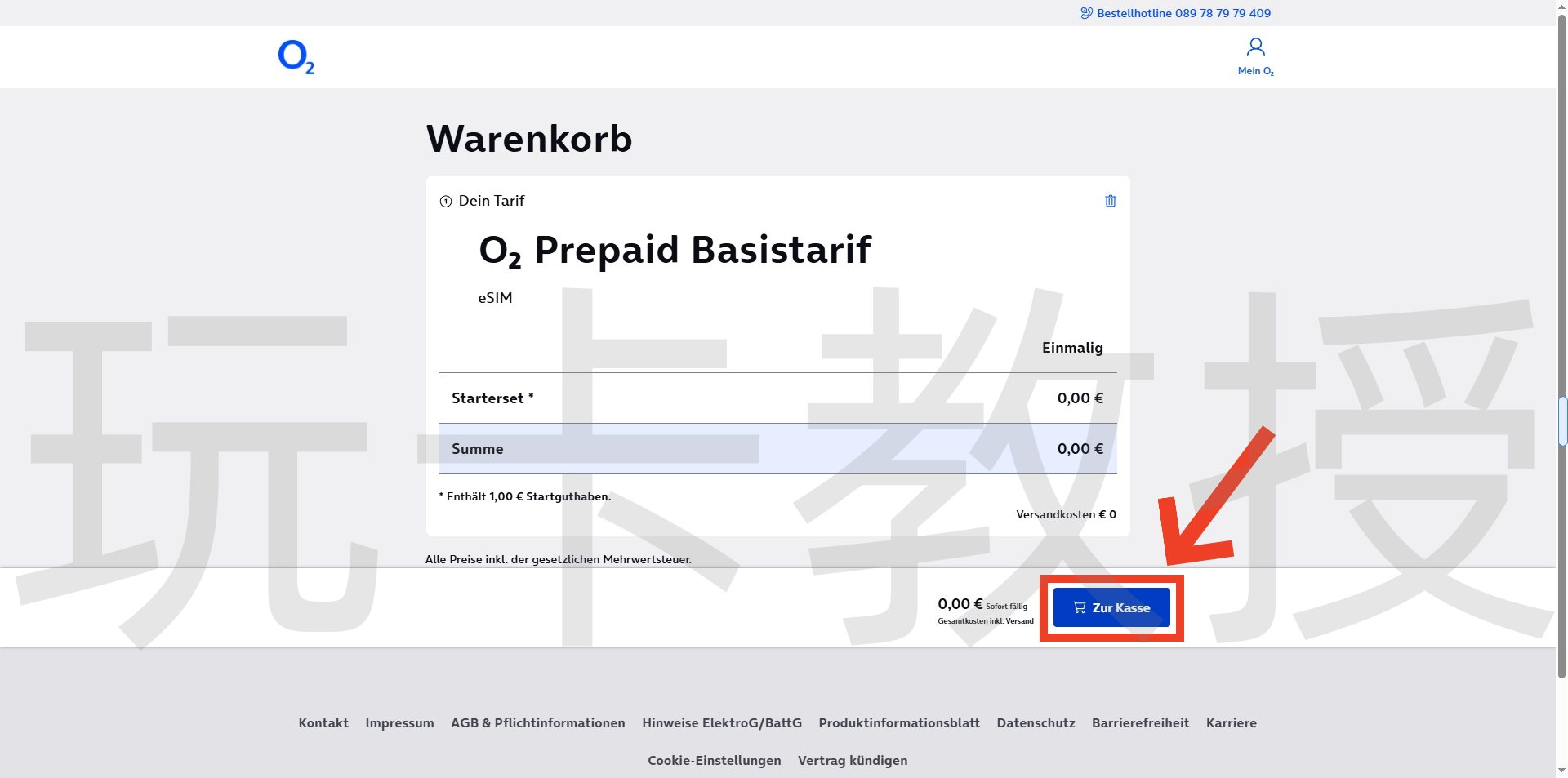Screen dimensions: 1568x778
Task: Go to Datenschutz page
Action: 1036,722
